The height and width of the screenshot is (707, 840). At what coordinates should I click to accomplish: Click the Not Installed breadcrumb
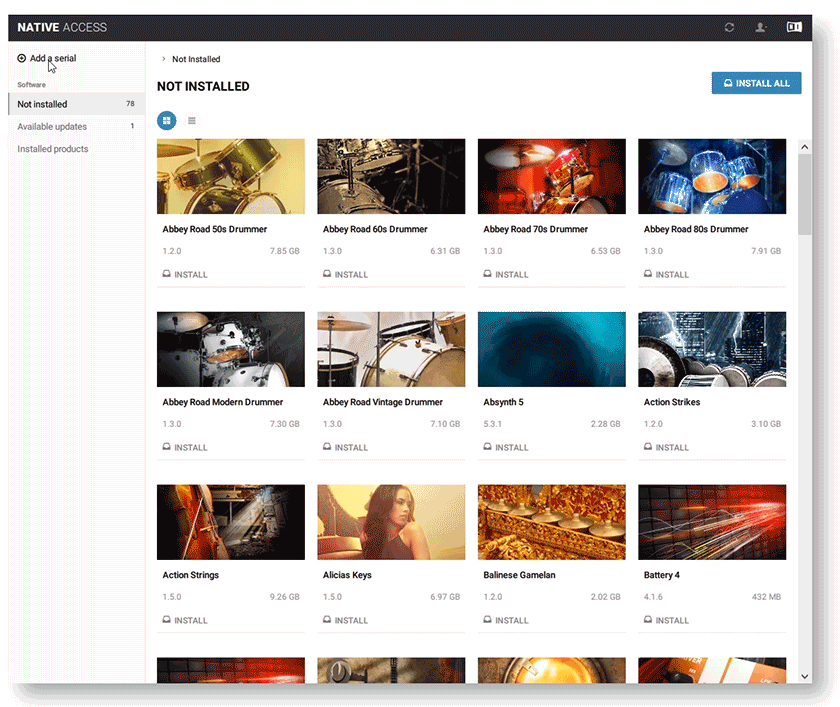click(196, 59)
